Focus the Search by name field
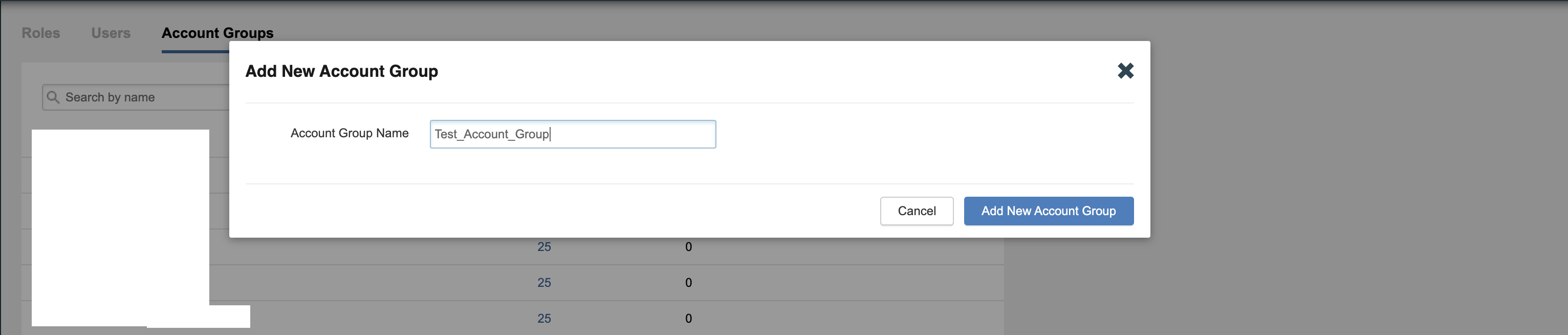1568x335 pixels. coord(136,97)
